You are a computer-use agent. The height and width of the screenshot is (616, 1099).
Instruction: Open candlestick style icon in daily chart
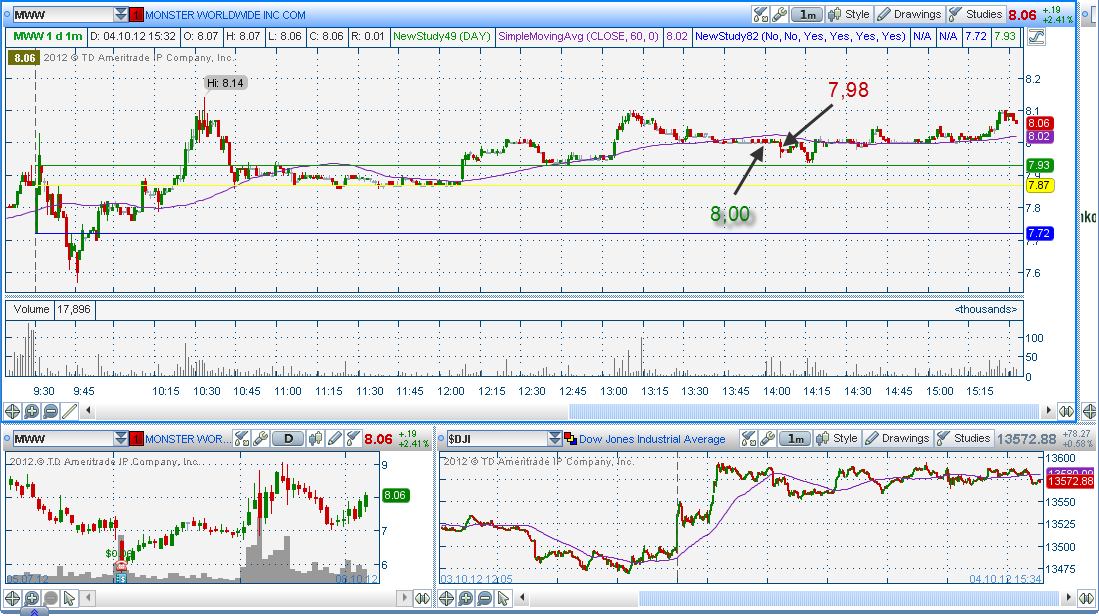(x=315, y=439)
